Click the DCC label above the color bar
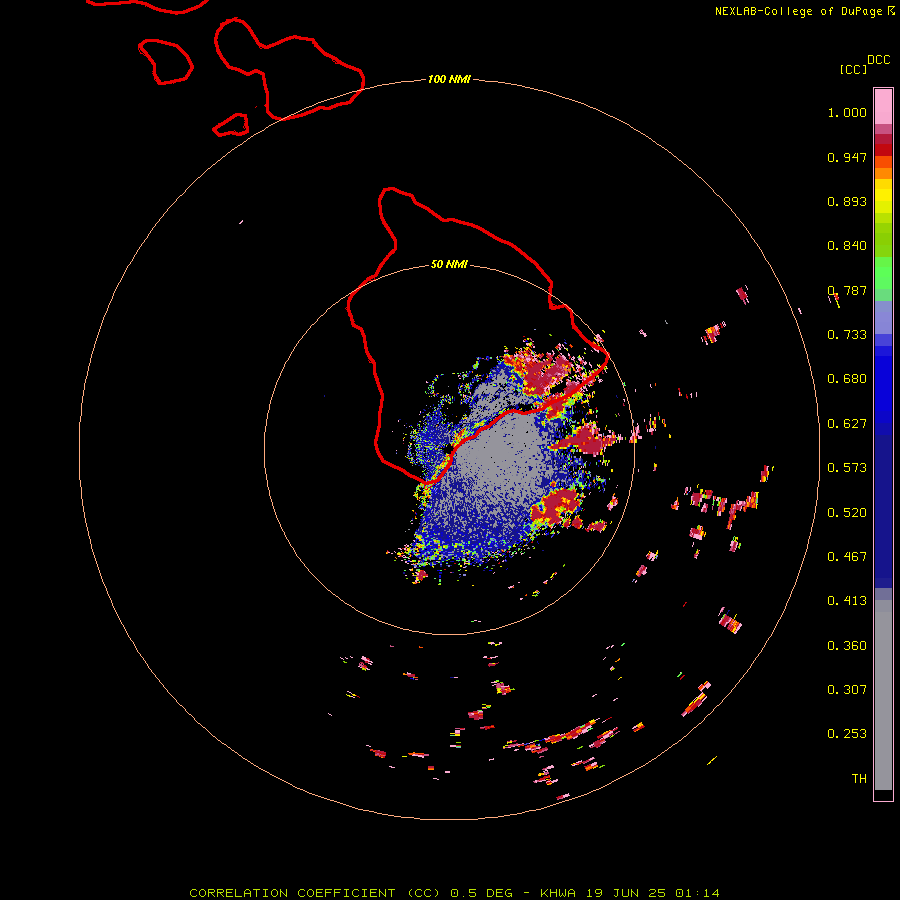900x900 pixels. pos(878,60)
